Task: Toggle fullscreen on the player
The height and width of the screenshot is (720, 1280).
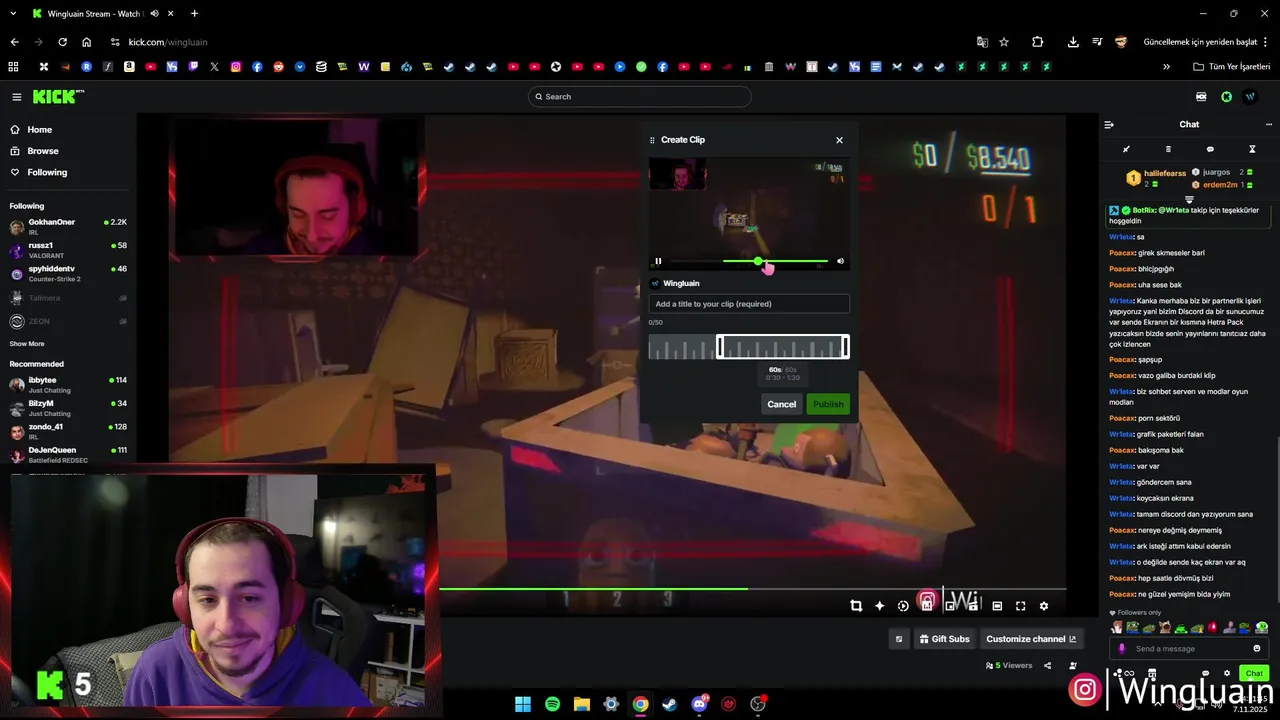Action: (1021, 606)
